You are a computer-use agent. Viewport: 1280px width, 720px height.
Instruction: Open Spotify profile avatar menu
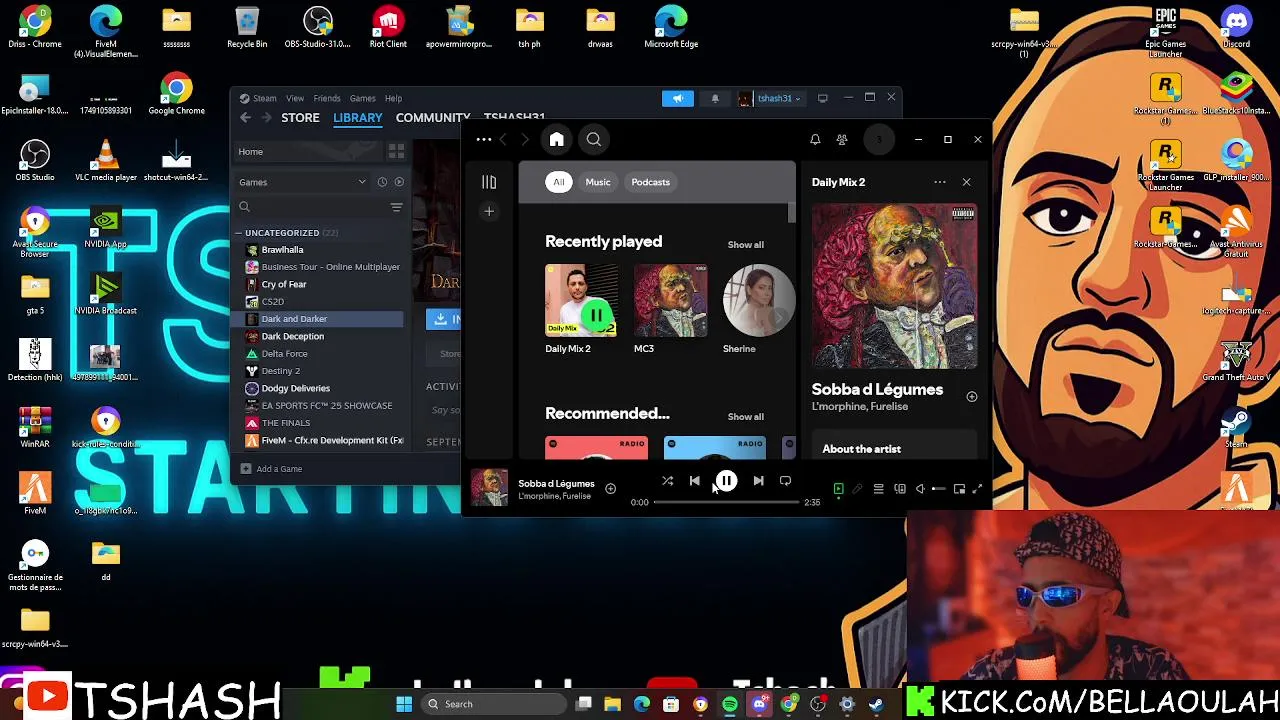[x=878, y=140]
